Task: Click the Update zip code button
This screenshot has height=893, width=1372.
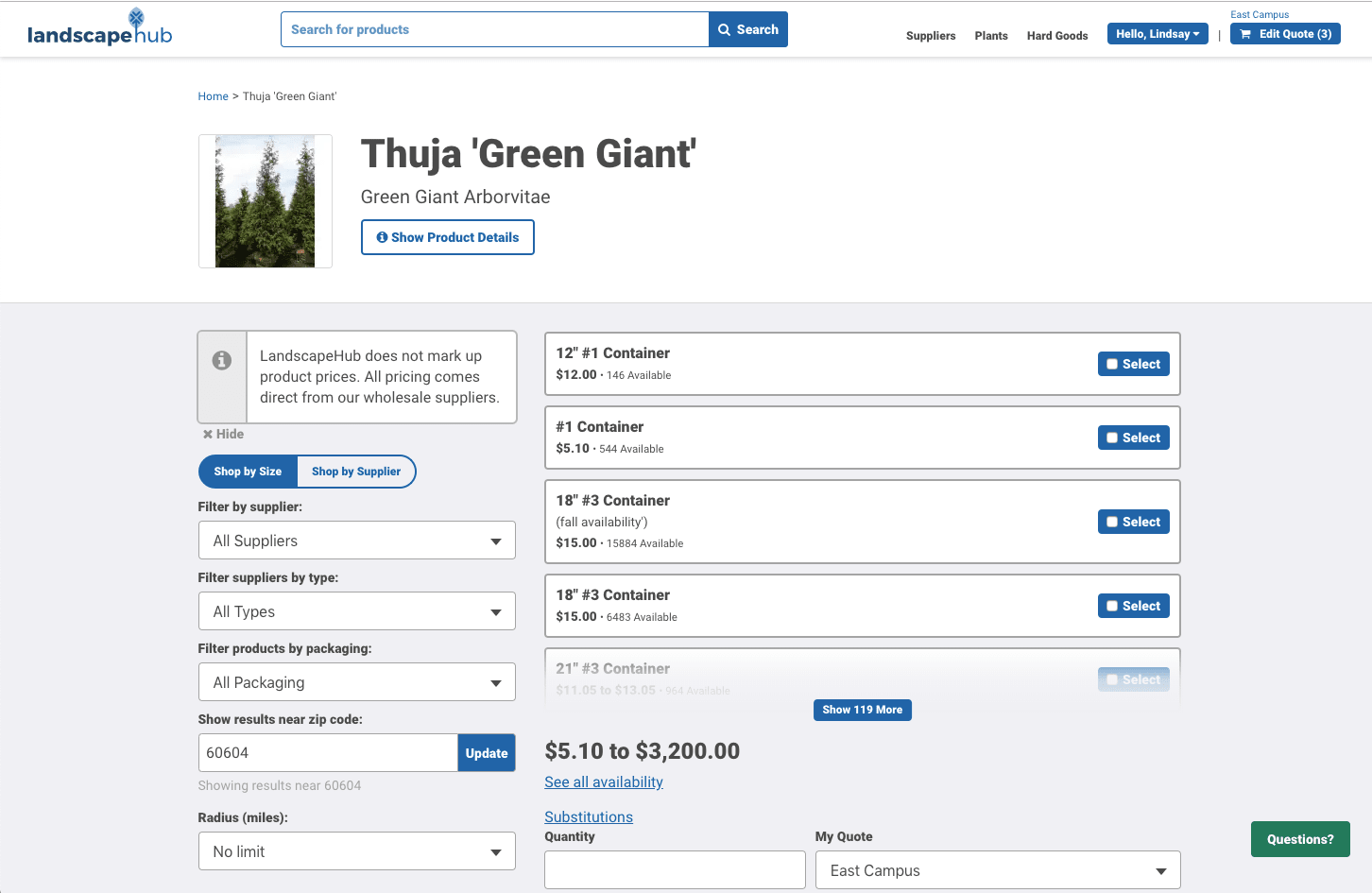Action: 487,753
